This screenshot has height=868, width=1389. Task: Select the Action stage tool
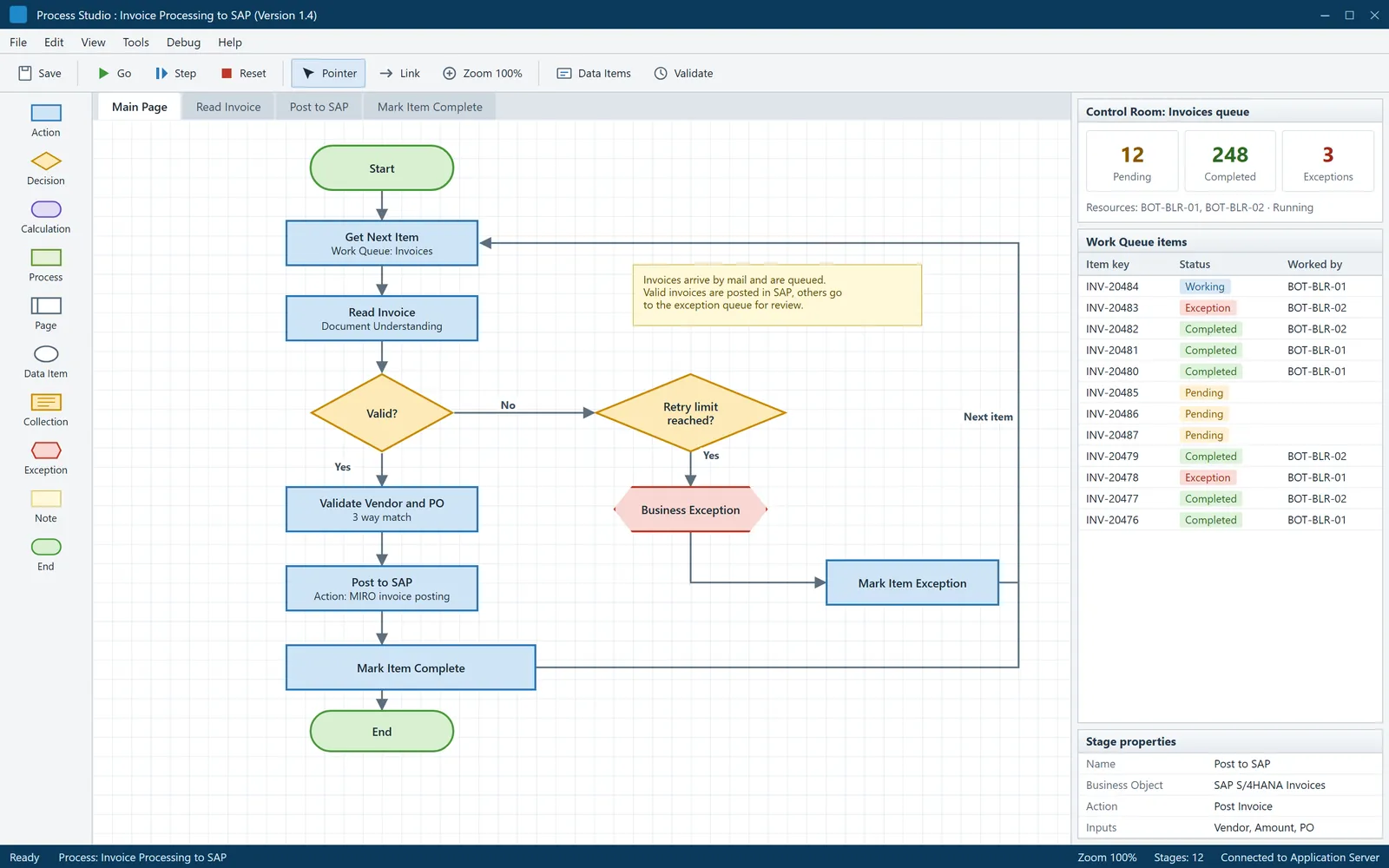point(46,121)
